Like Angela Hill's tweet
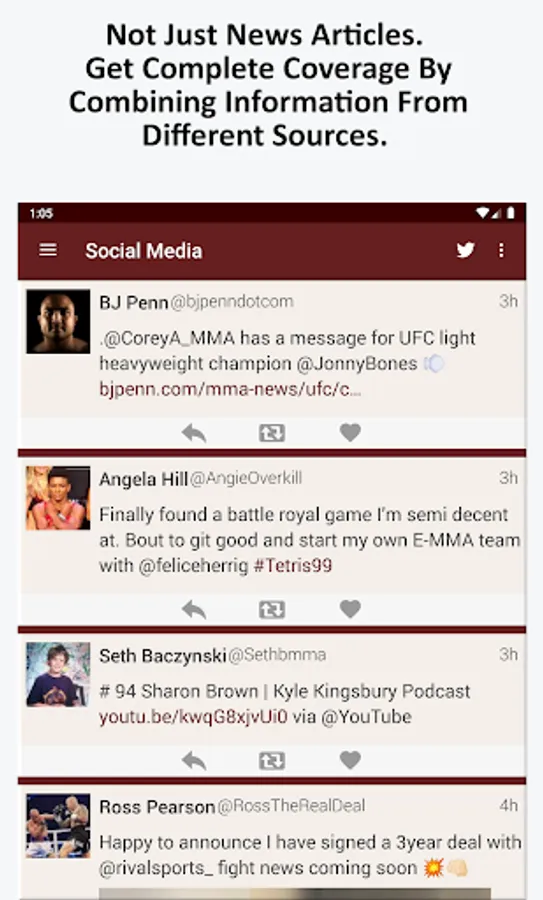 tap(350, 609)
